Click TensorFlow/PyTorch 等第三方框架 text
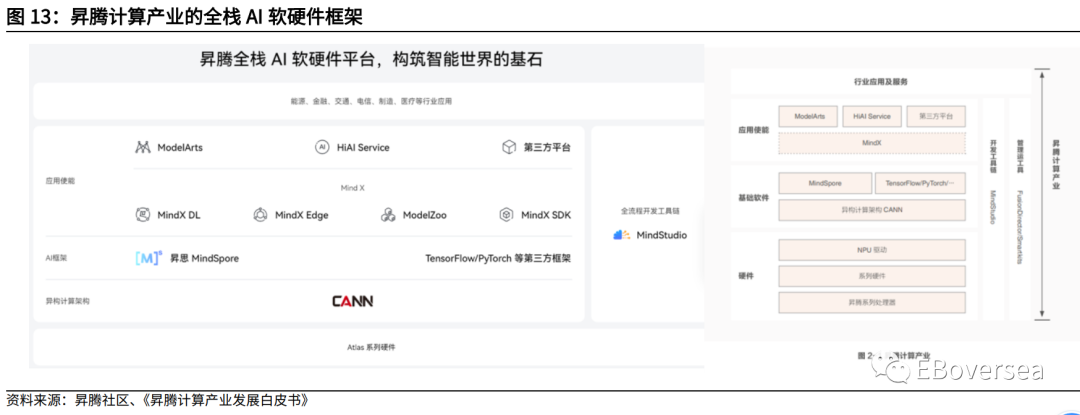The height and width of the screenshot is (415, 1080). click(498, 259)
